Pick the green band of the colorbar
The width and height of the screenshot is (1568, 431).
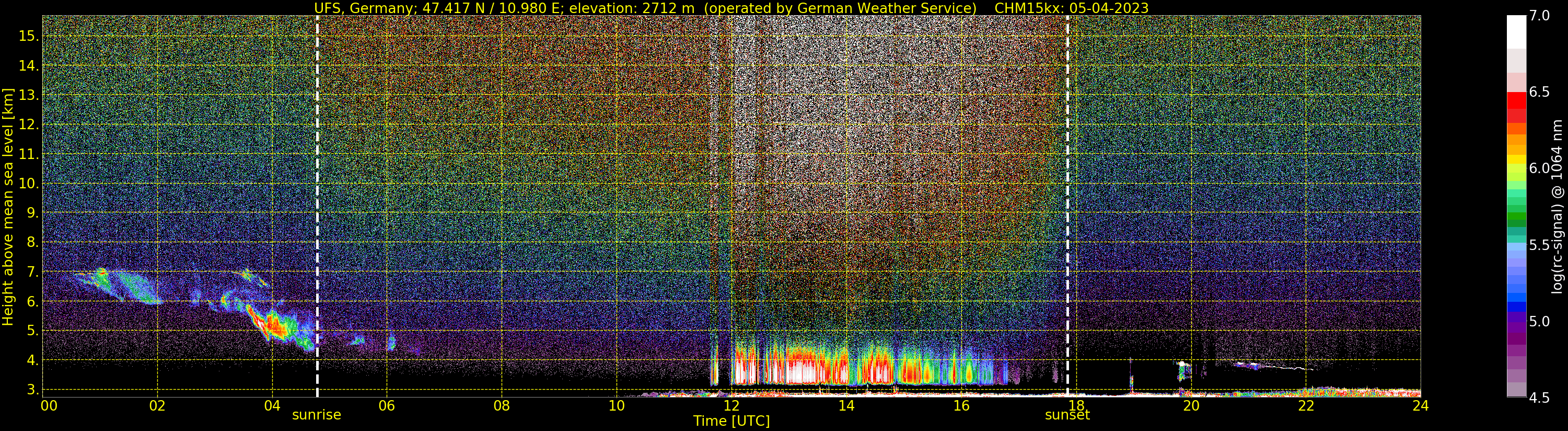[1516, 217]
